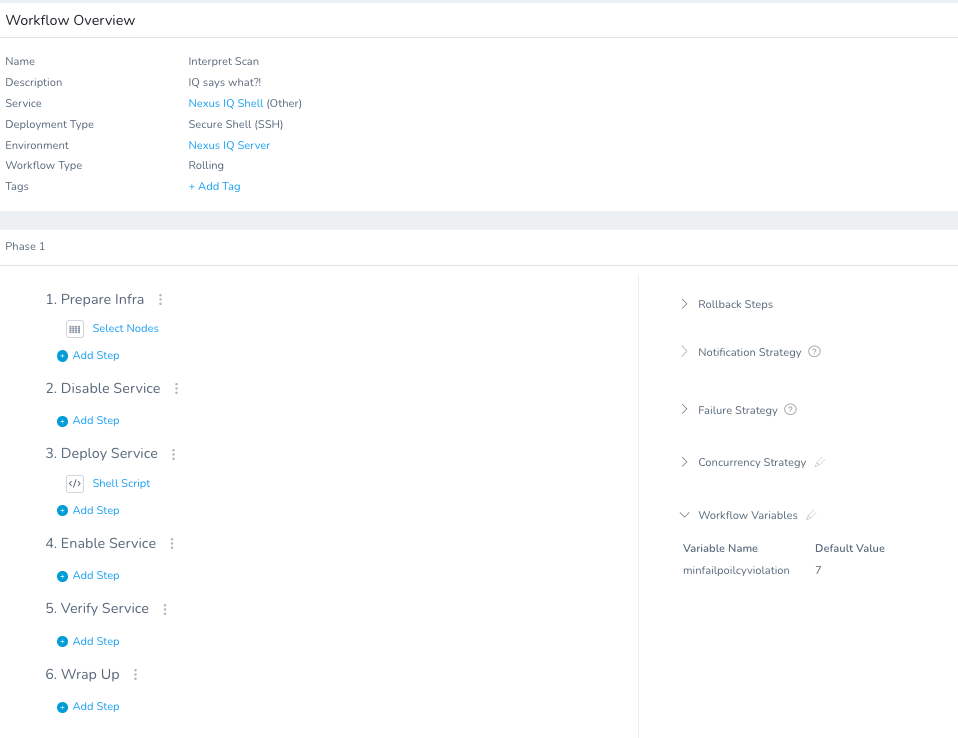
Task: Click the 'Phase 1' label
Action: point(25,246)
